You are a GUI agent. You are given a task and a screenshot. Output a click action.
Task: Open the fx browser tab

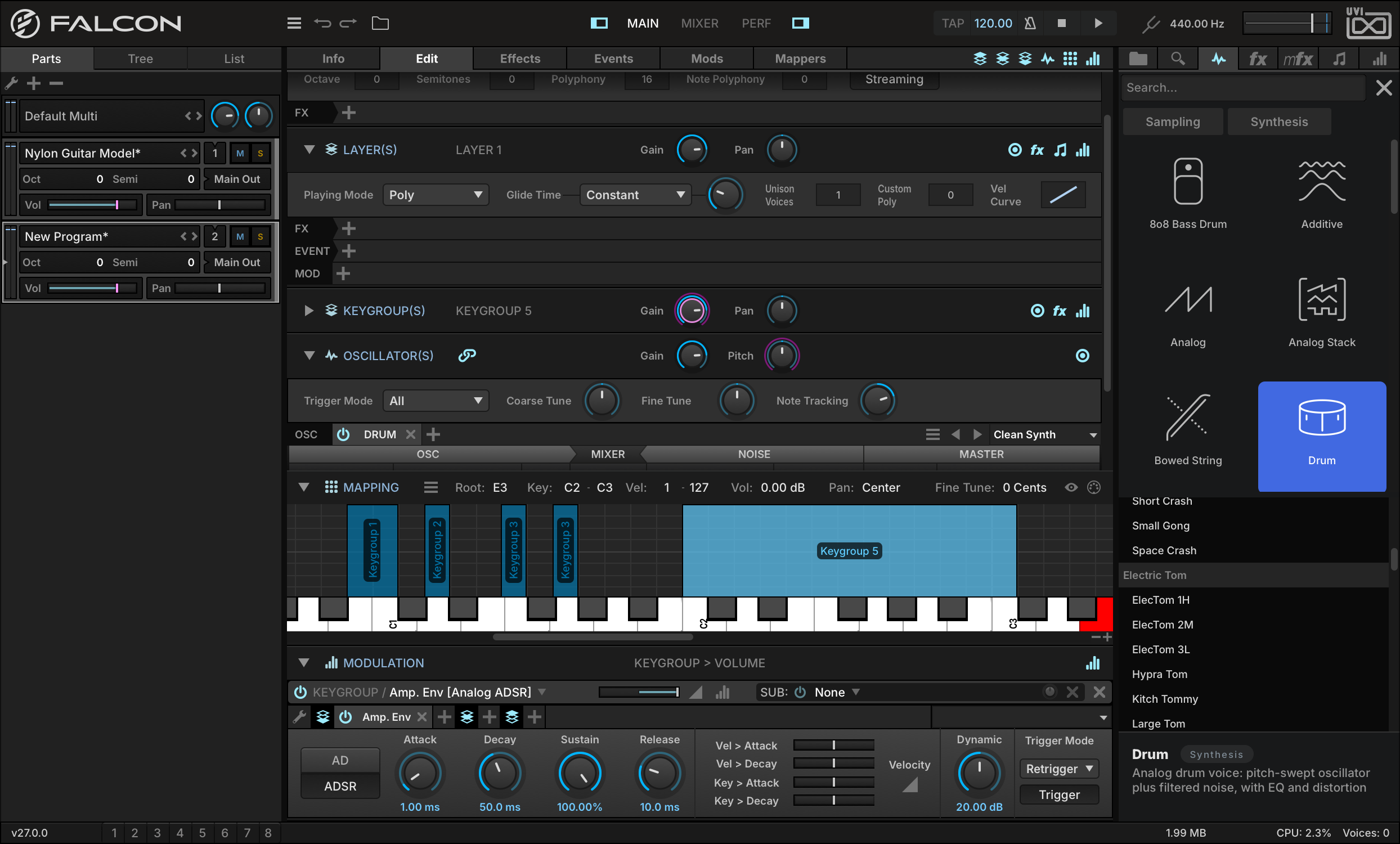click(x=1258, y=59)
